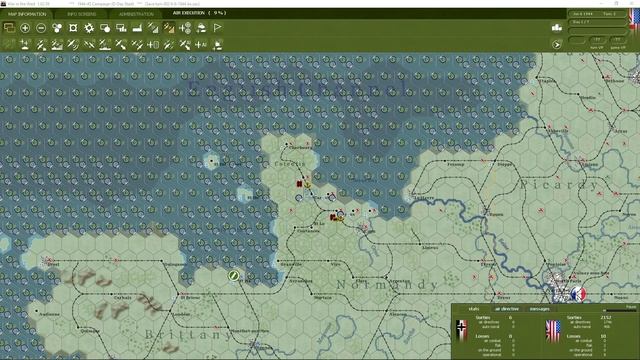Select the red unit counter on Cotentin coast
This screenshot has height=360, width=640.
click(299, 184)
